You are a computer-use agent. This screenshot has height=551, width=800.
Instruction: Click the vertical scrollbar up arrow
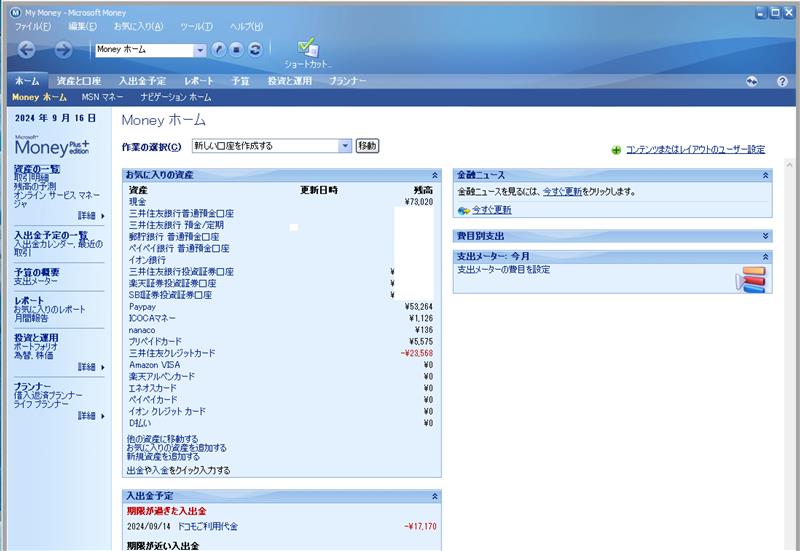tap(789, 165)
